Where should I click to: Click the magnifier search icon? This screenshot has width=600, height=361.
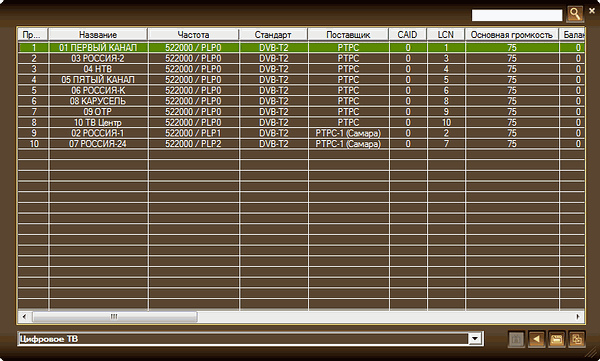click(x=574, y=14)
